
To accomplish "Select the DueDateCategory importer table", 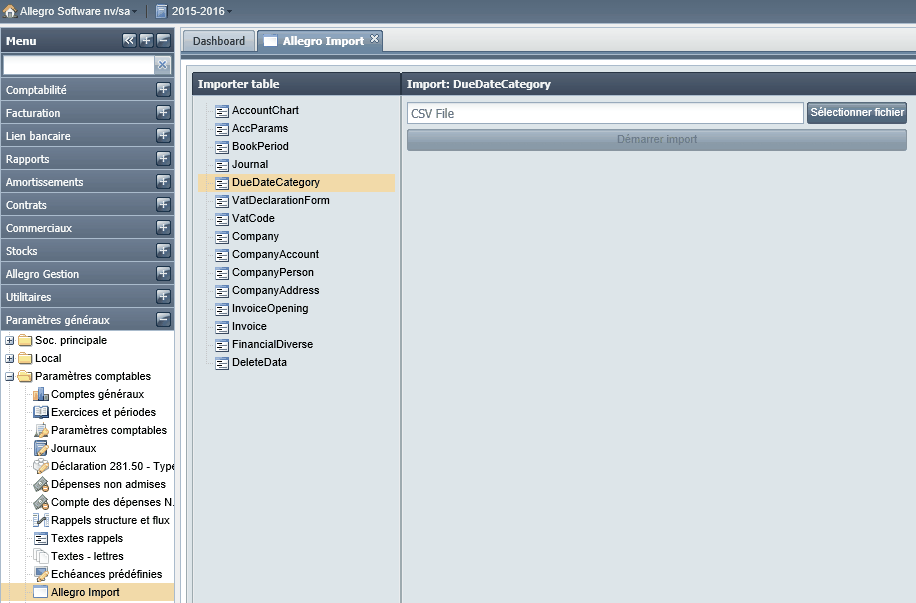I will (296, 183).
